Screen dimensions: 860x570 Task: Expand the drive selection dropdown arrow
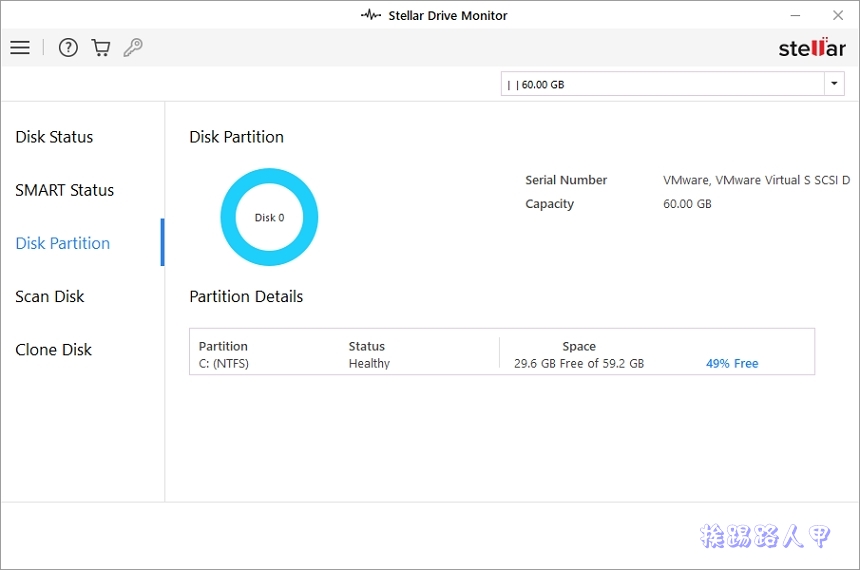[835, 84]
